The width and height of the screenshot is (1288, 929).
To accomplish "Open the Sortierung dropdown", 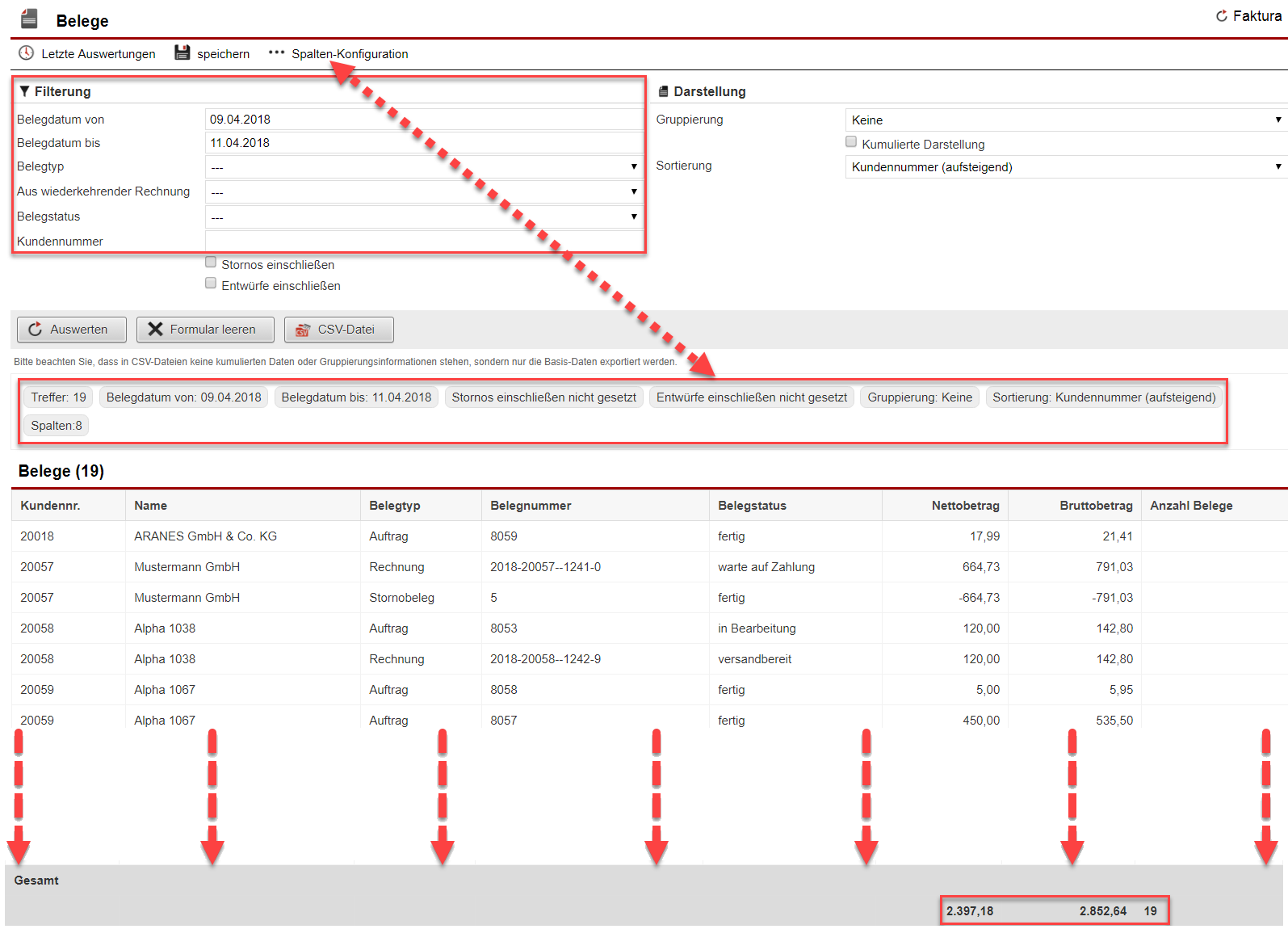I will pos(1067,166).
